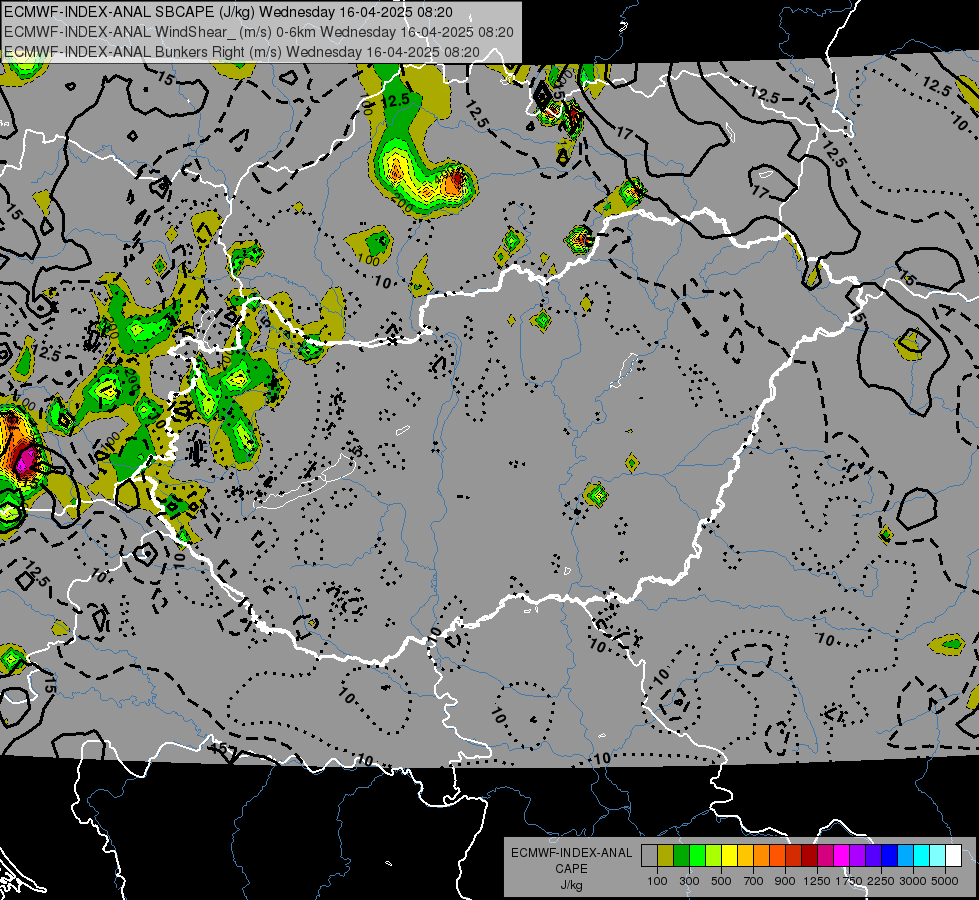Select the magenta legend swatch before 1750

842,856
